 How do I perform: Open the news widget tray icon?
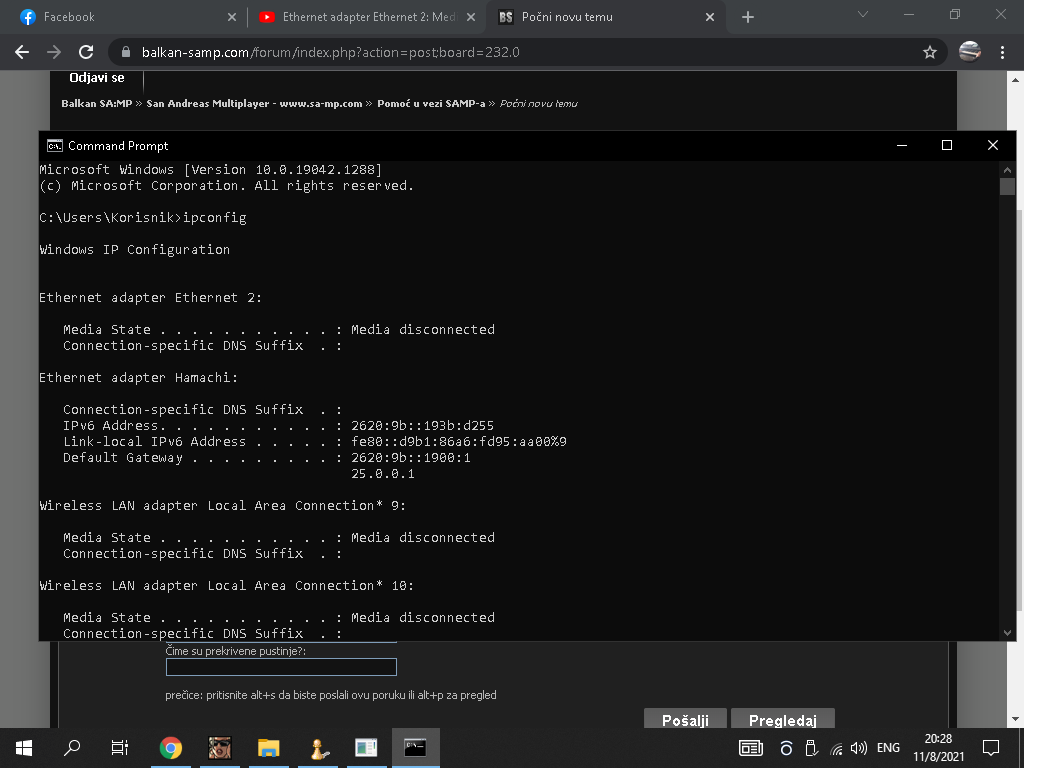tap(751, 748)
